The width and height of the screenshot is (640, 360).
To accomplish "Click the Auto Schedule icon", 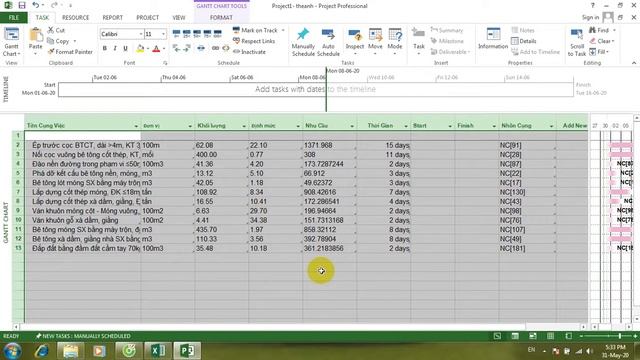I will click(x=328, y=35).
